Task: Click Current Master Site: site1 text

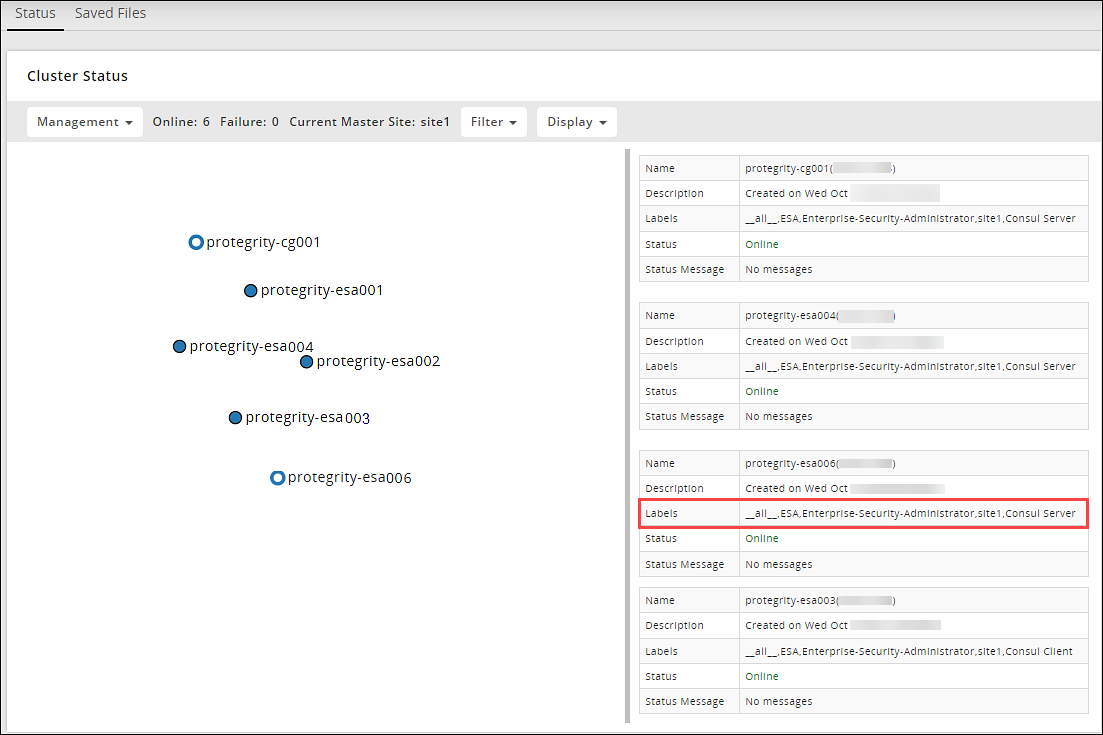Action: (x=369, y=122)
